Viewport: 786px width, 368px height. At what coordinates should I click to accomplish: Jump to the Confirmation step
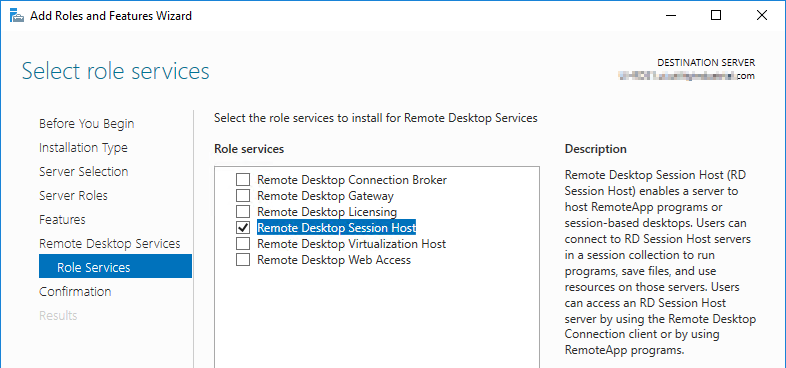(75, 292)
